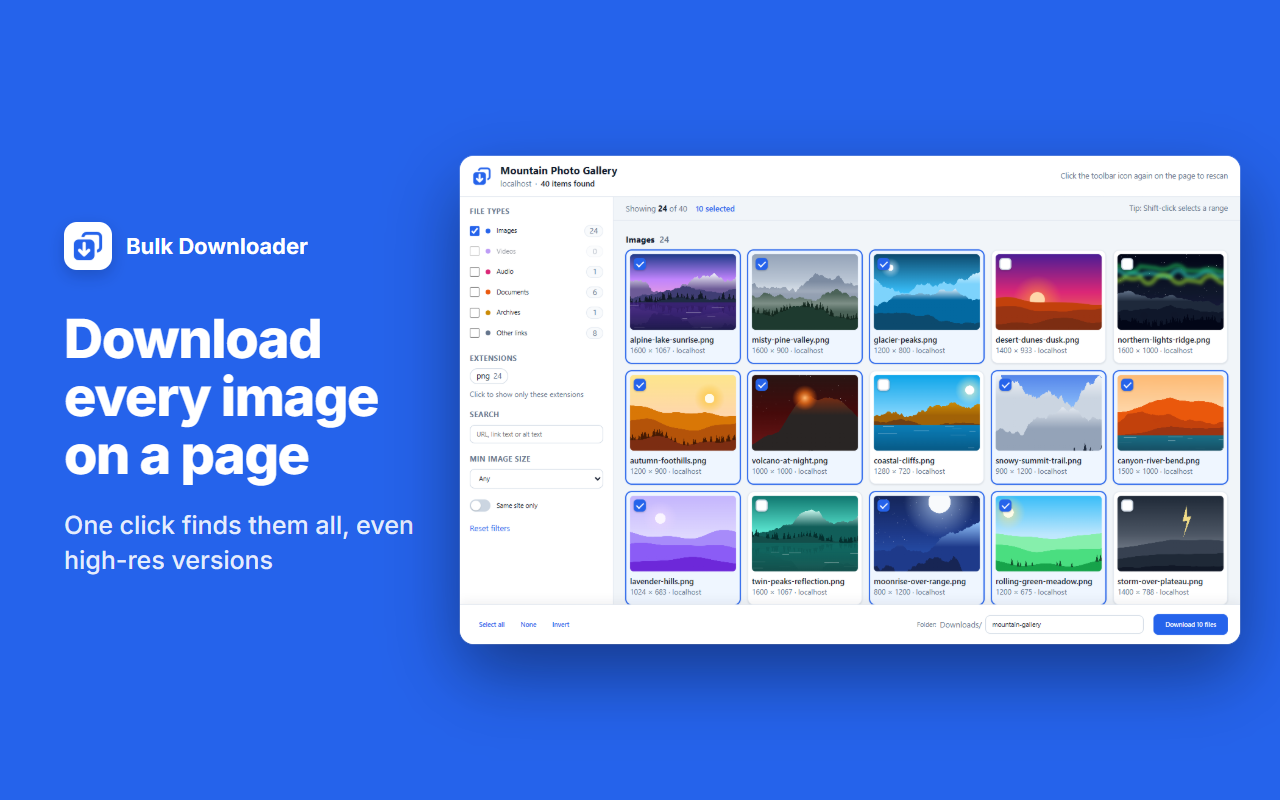Click the Reset filters link
The image size is (1280, 800).
pos(490,528)
